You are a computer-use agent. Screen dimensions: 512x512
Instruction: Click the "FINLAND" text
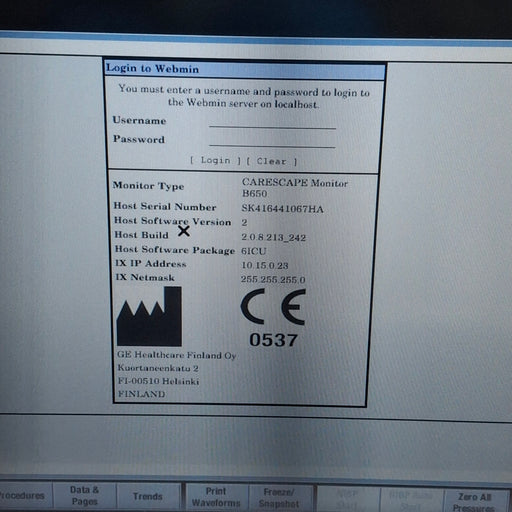pyautogui.click(x=142, y=394)
